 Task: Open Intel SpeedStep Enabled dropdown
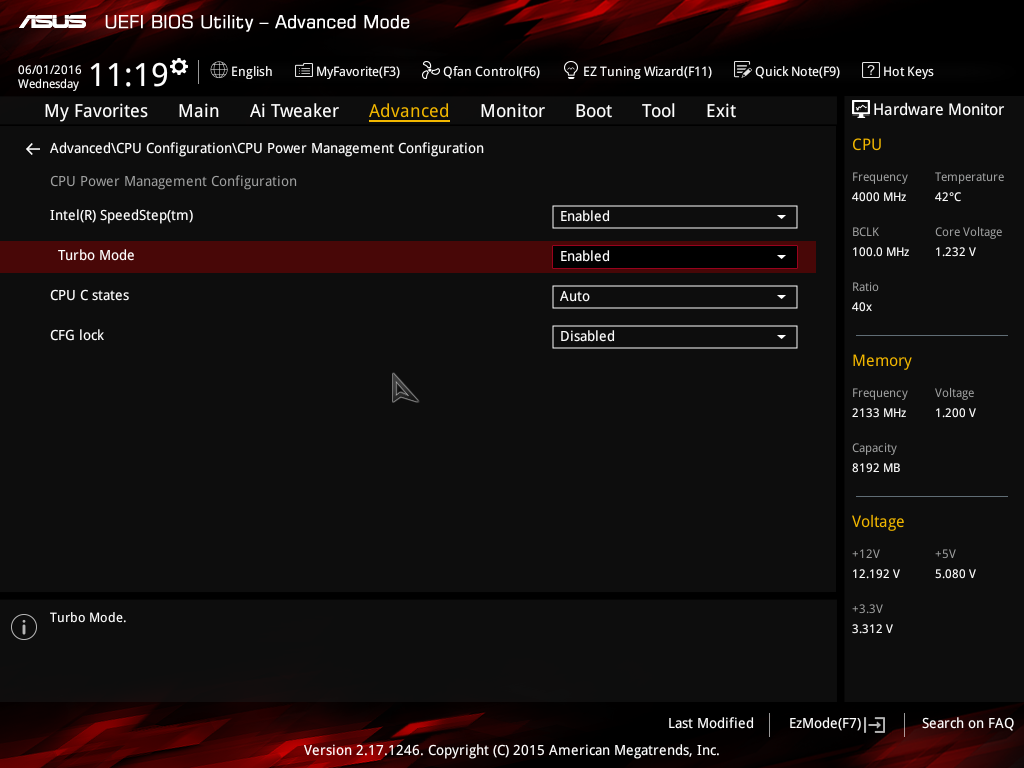click(x=675, y=217)
